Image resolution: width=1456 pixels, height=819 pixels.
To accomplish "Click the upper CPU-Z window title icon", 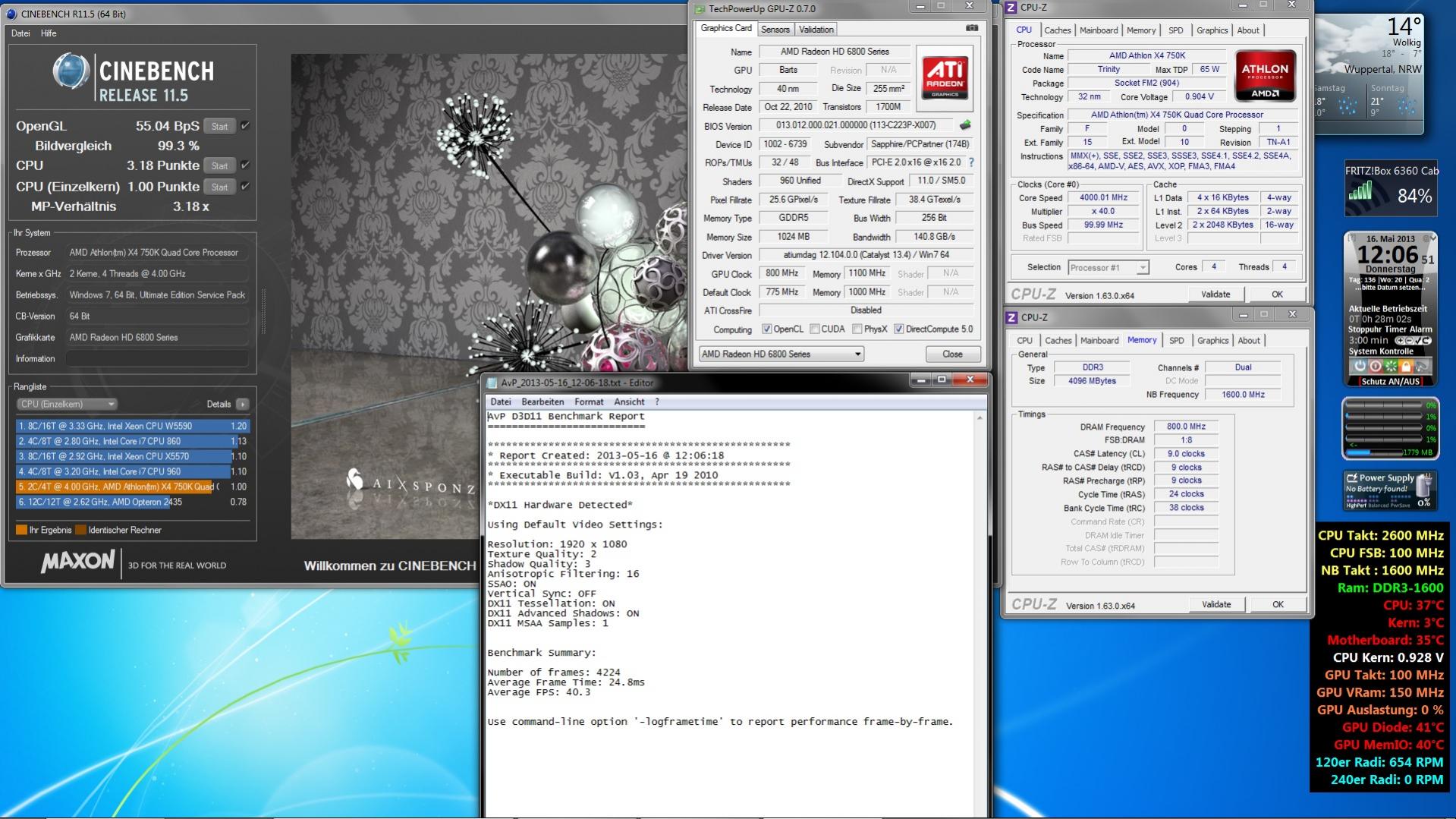I will pyautogui.click(x=1011, y=8).
